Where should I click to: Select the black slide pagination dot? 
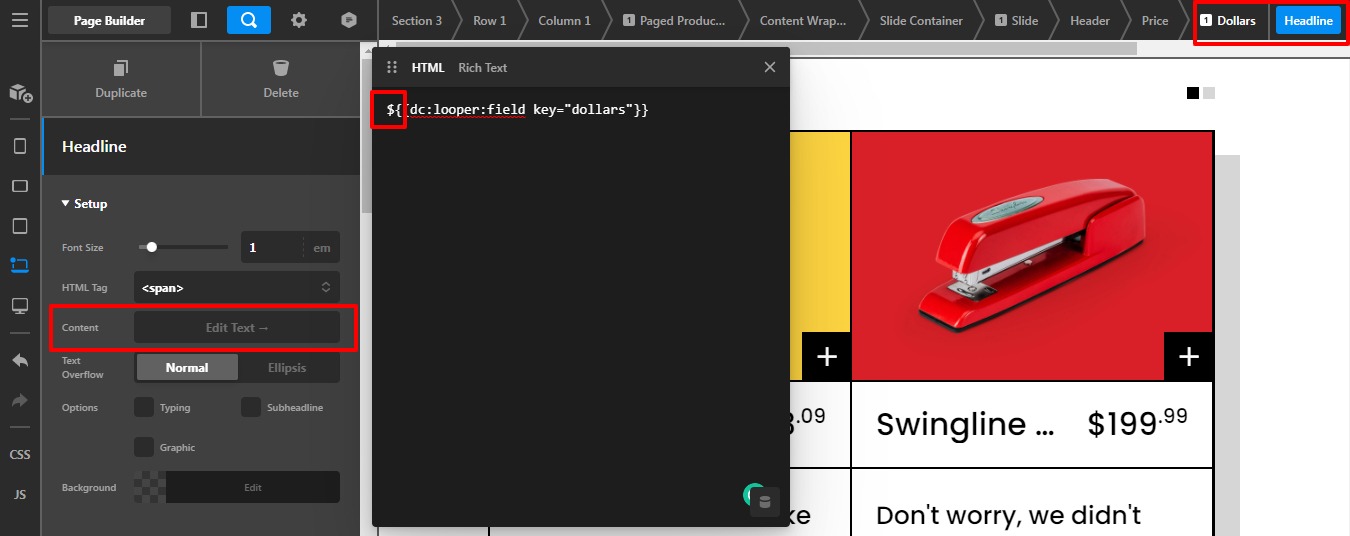pos(1193,93)
